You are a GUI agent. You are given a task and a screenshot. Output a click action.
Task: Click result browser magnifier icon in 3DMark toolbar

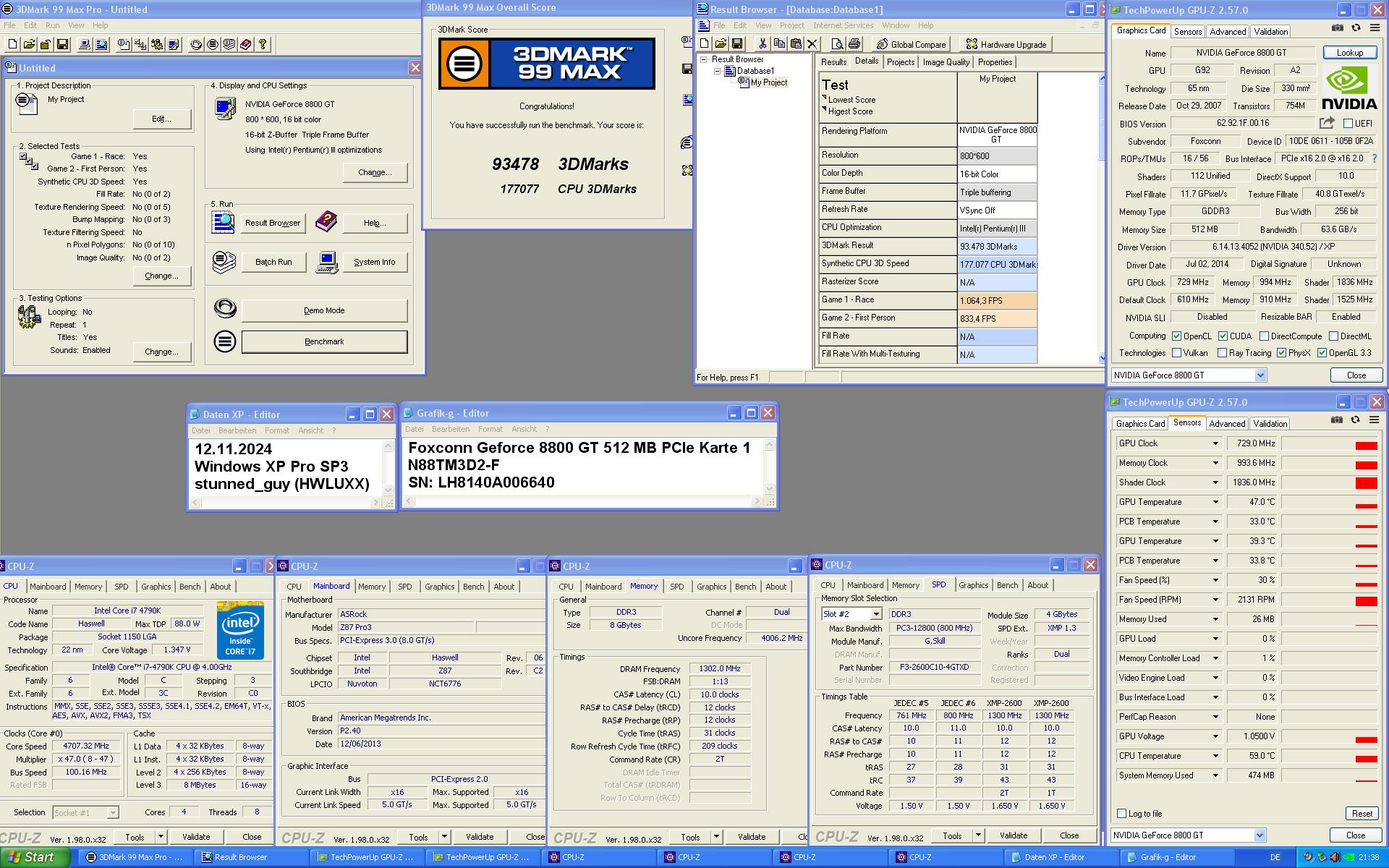[101, 44]
